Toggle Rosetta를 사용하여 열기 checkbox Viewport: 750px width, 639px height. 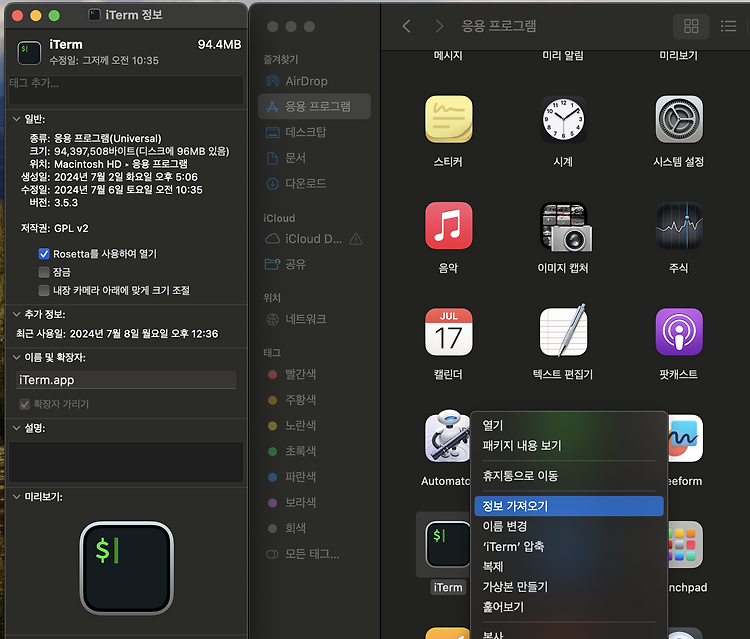point(44,253)
